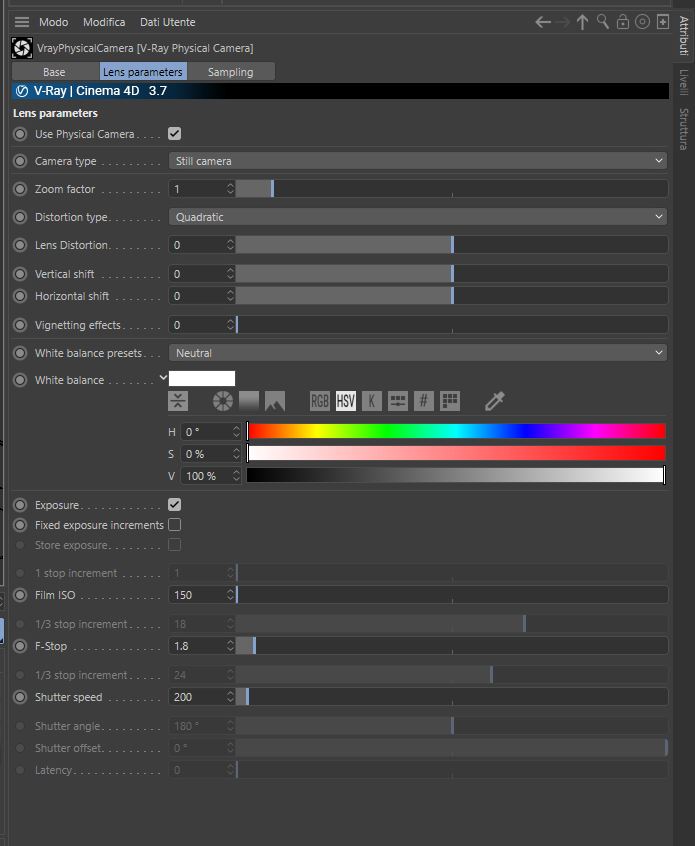Switch to the Base tab
This screenshot has height=846, width=695.
click(54, 72)
